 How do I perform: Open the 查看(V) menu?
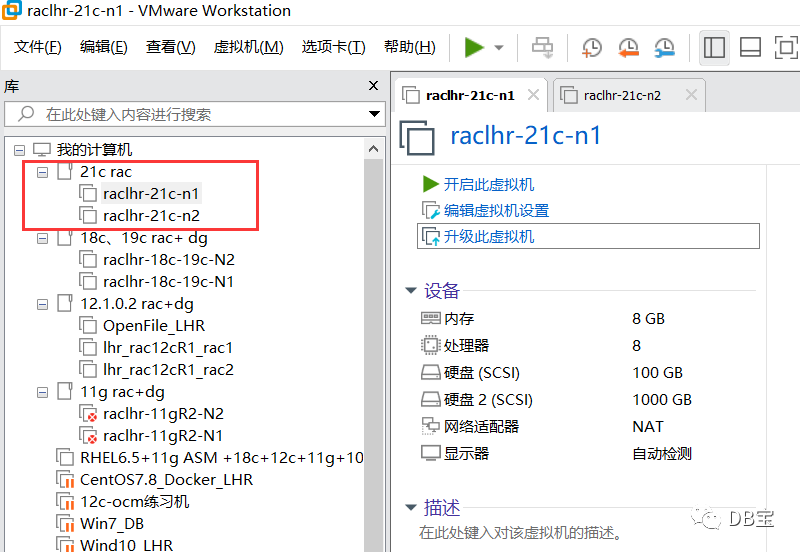[x=170, y=47]
